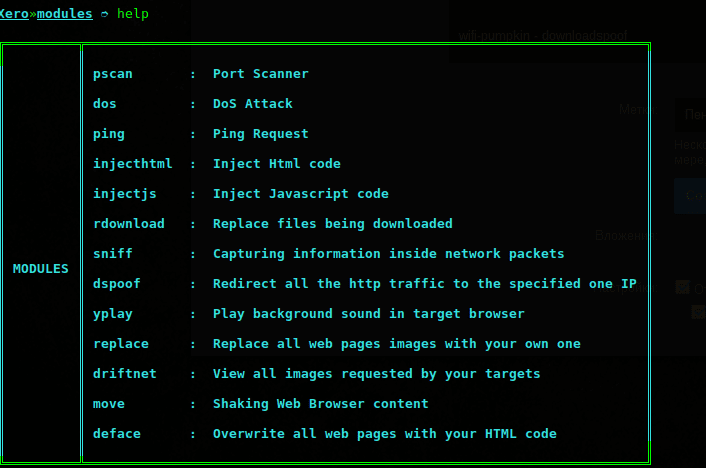This screenshot has height=468, width=706.
Task: Click the ping module name
Action: click(109, 134)
